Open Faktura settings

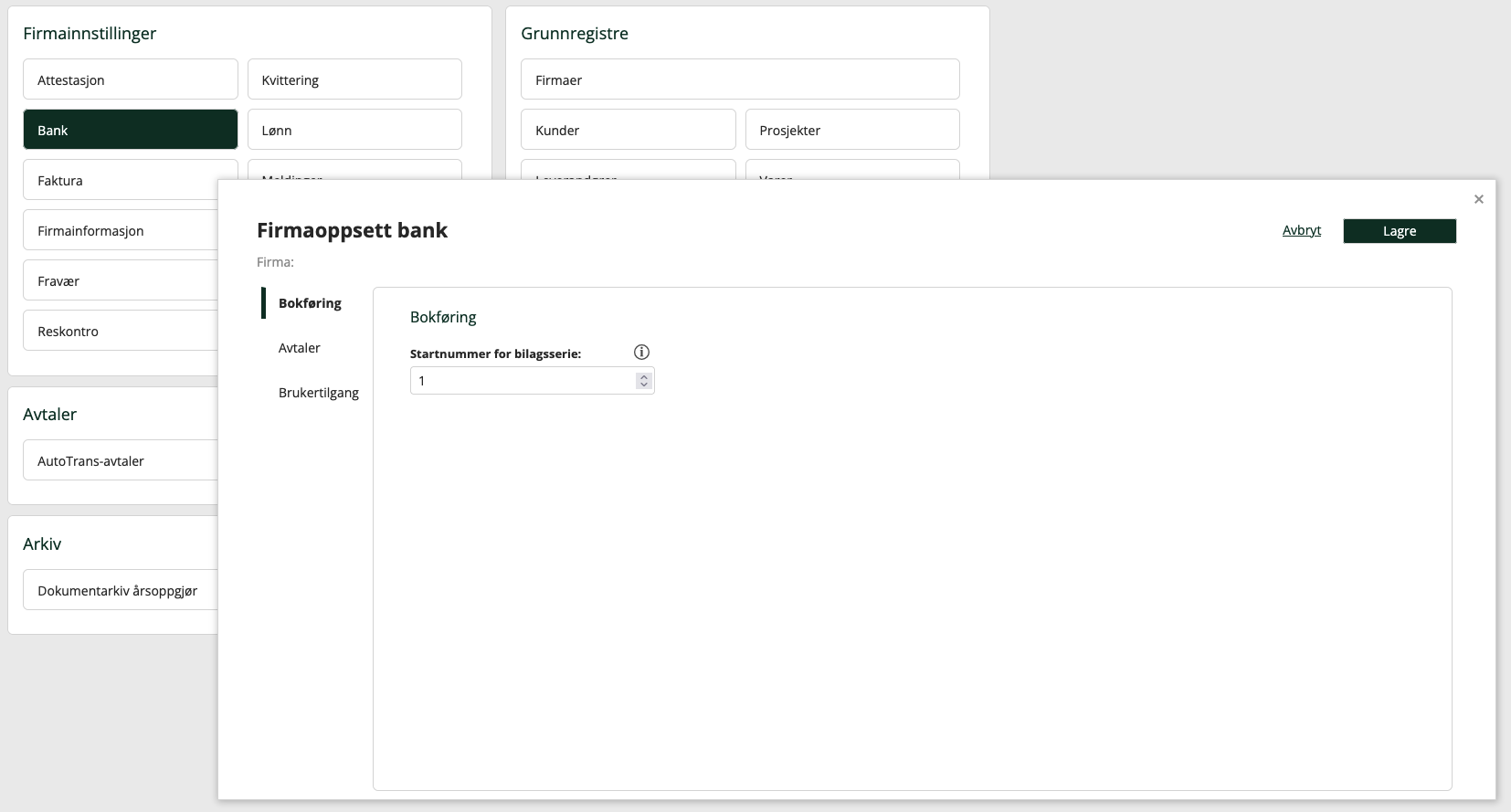(x=121, y=180)
